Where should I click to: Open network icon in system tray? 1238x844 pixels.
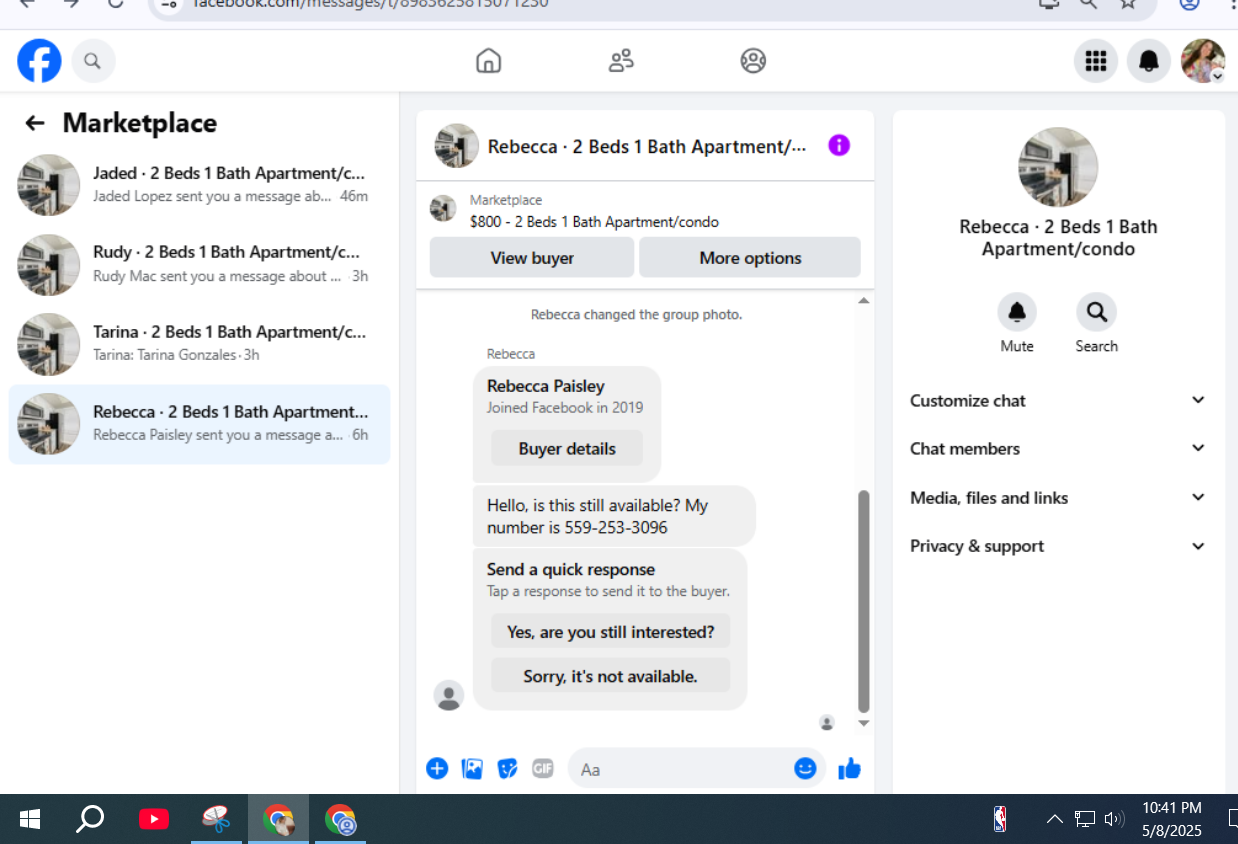coord(1085,820)
